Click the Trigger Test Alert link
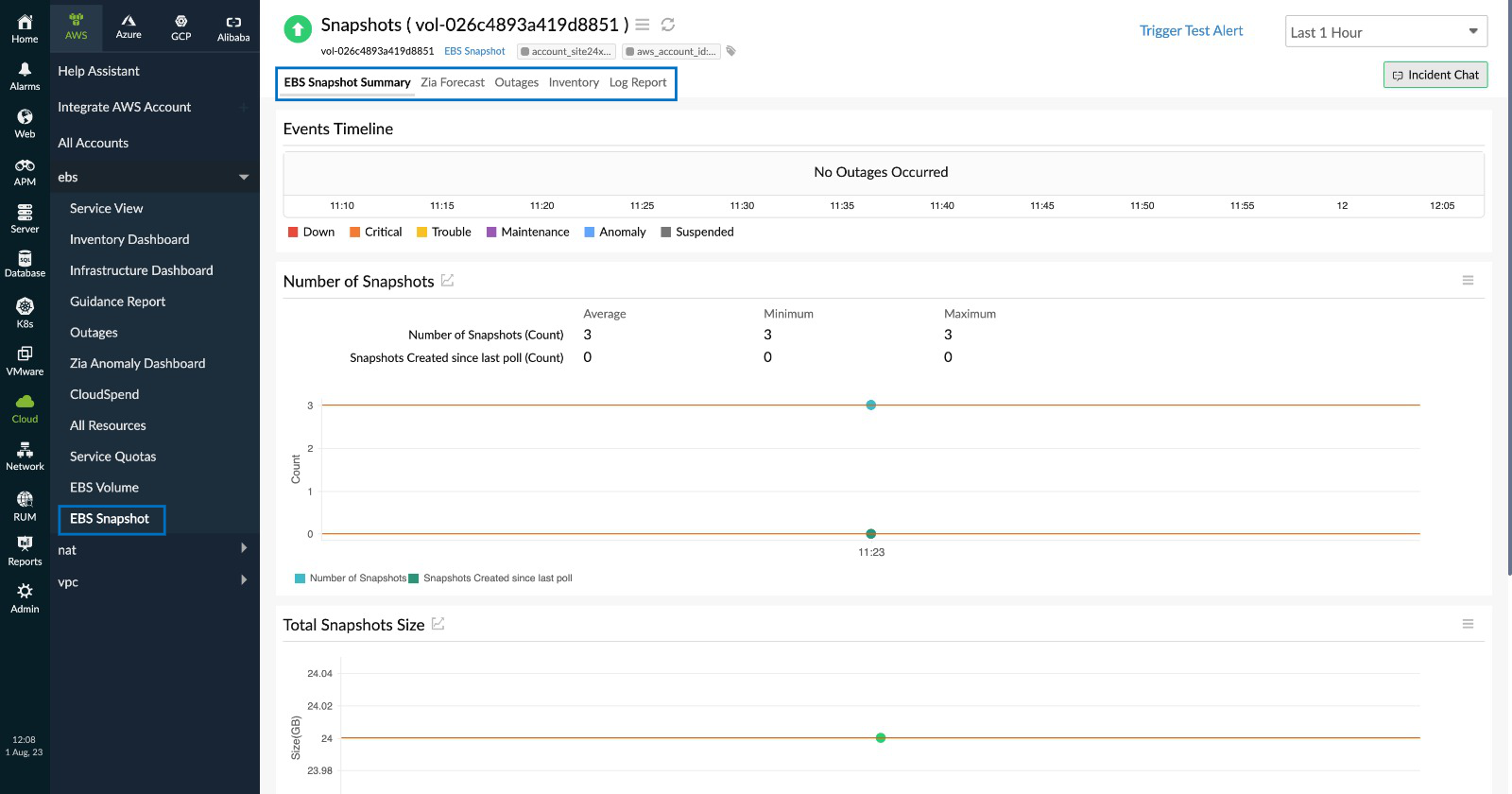The width and height of the screenshot is (1512, 794). pyautogui.click(x=1191, y=30)
